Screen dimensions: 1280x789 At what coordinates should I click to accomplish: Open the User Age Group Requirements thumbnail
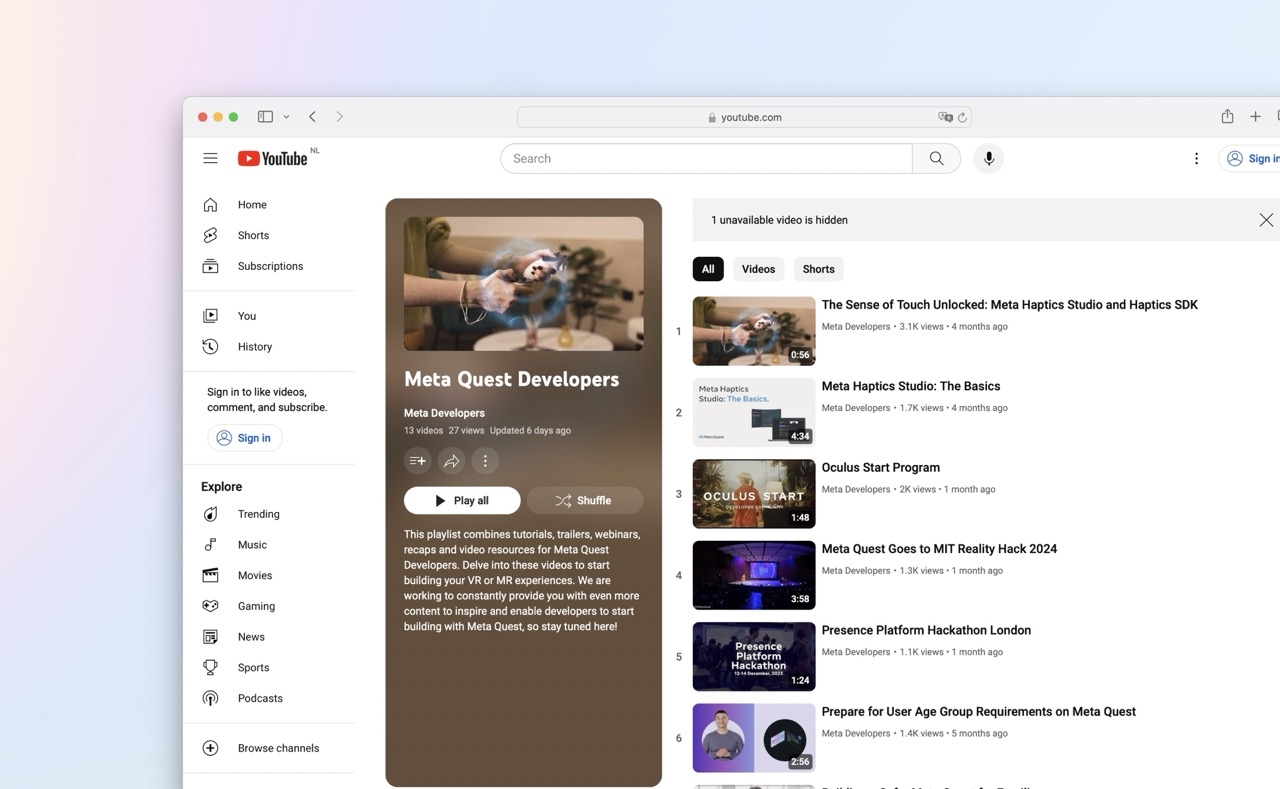pos(754,738)
